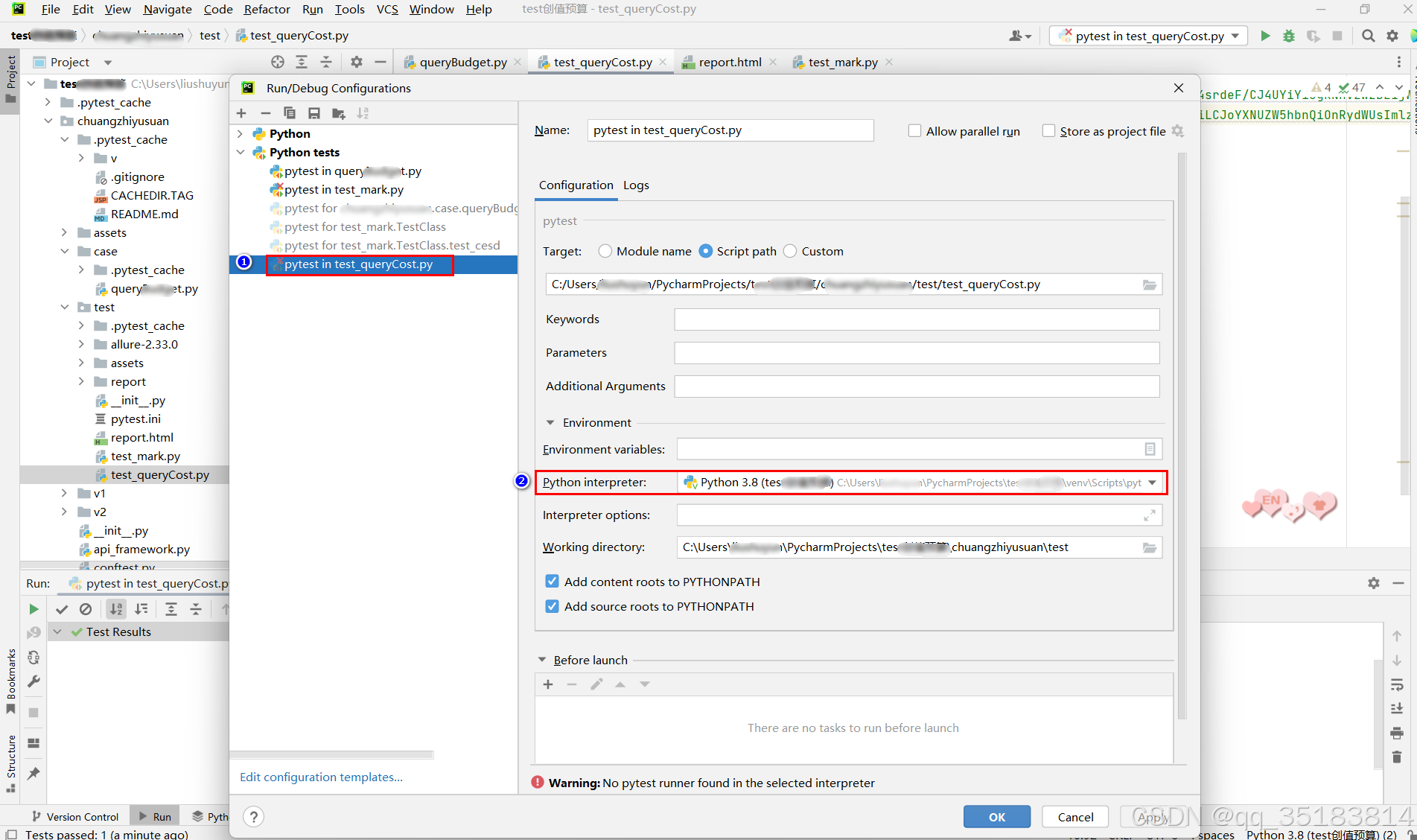Viewport: 1417px width, 840px height.
Task: Add a new run configuration
Action: (x=241, y=112)
